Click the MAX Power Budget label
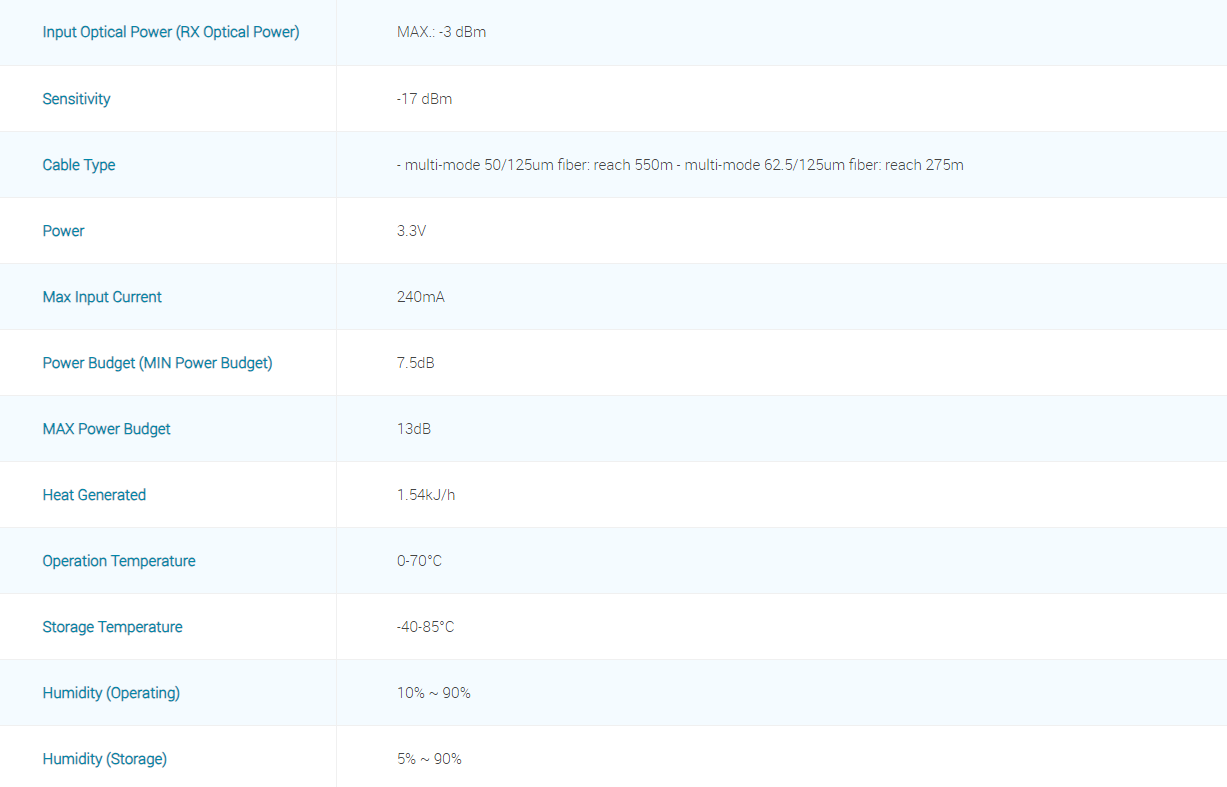The image size is (1227, 787). point(106,429)
